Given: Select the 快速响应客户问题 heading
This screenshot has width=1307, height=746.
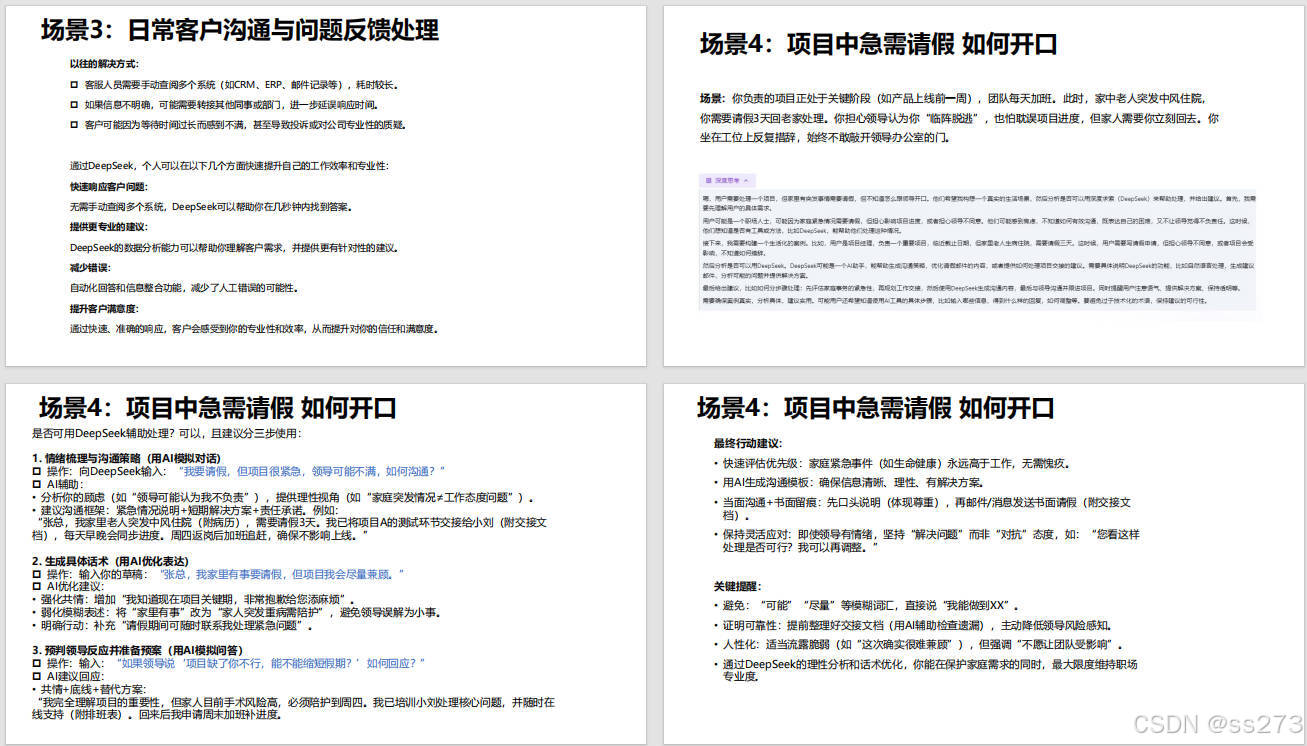Looking at the screenshot, I should tap(108, 187).
